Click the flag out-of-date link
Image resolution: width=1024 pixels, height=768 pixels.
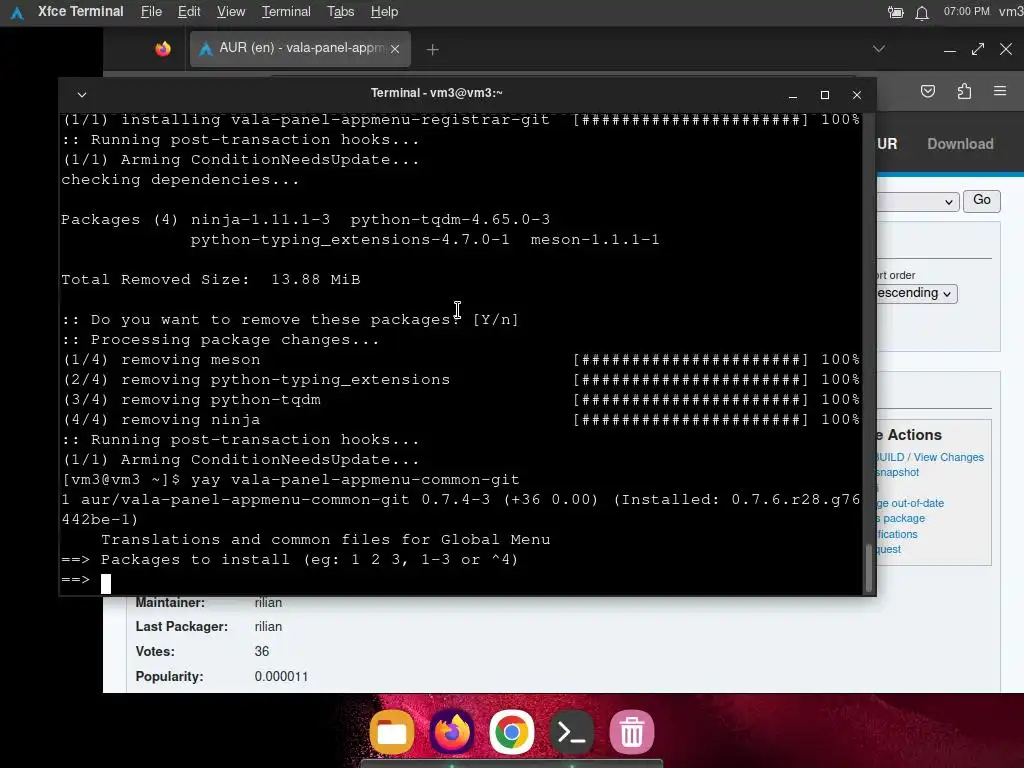click(910, 503)
